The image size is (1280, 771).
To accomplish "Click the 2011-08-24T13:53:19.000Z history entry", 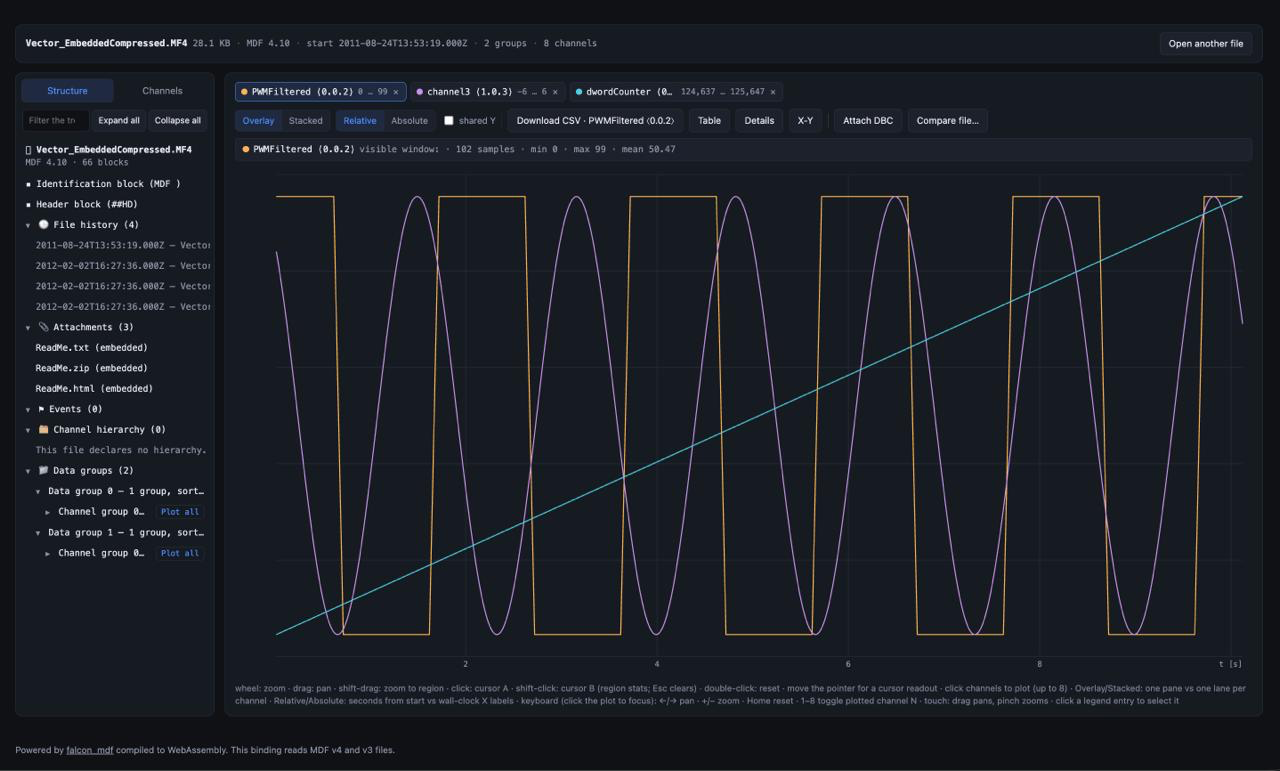I will click(x=122, y=245).
